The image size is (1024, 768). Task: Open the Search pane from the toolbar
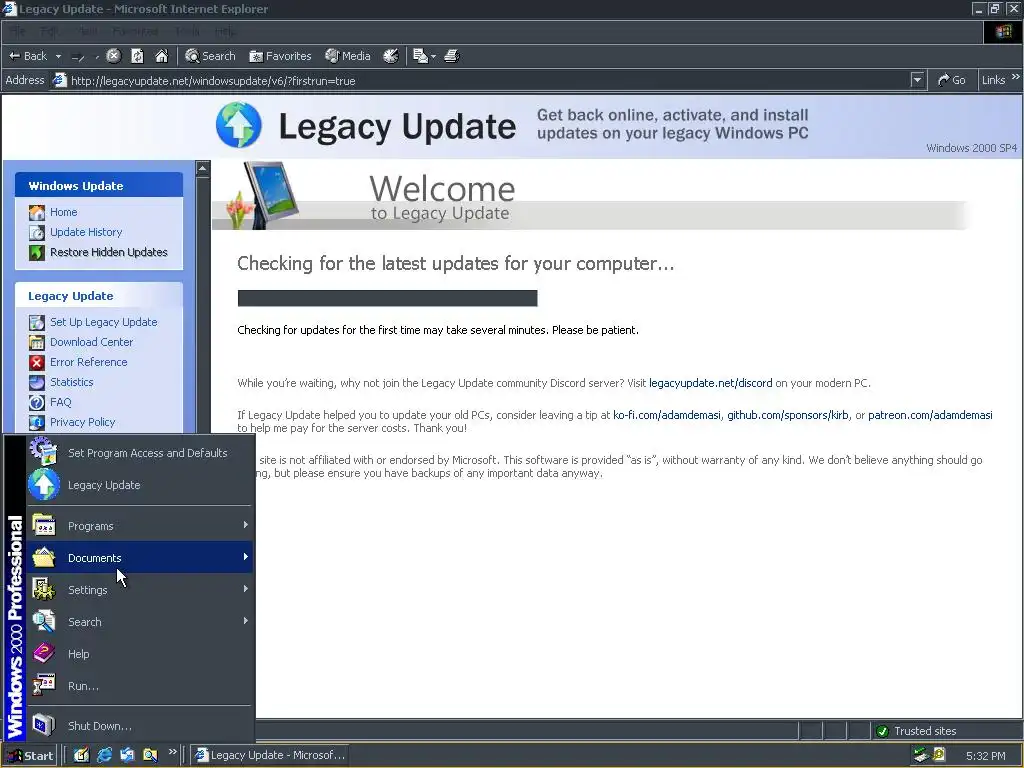point(210,56)
